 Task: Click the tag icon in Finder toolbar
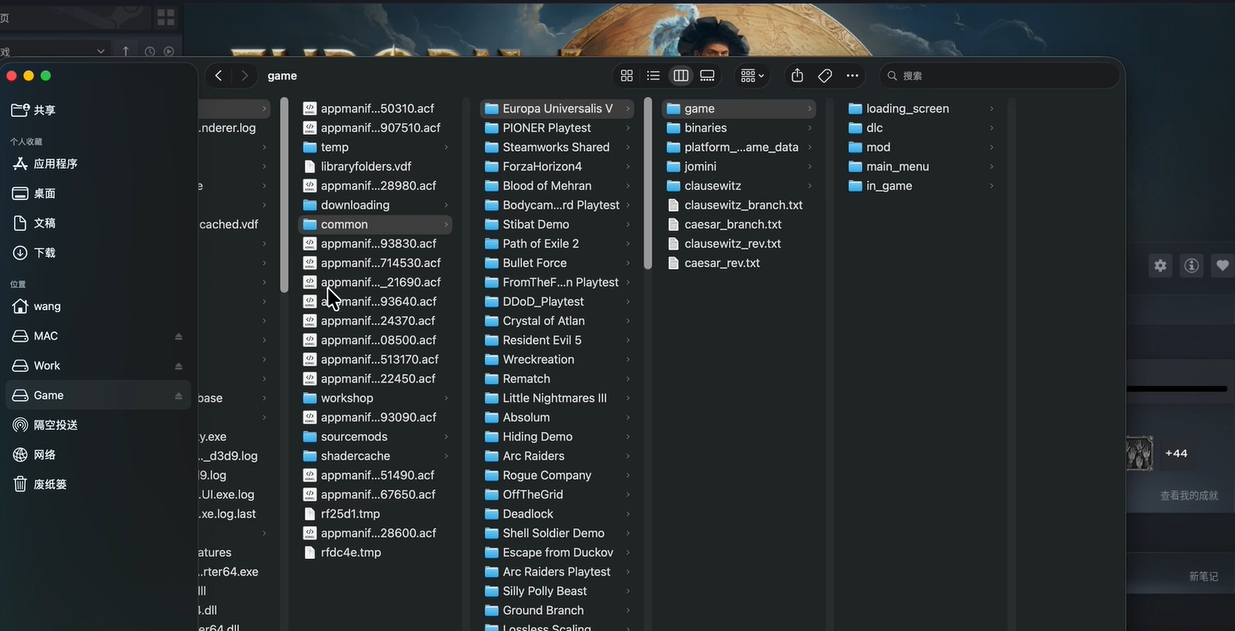point(825,76)
